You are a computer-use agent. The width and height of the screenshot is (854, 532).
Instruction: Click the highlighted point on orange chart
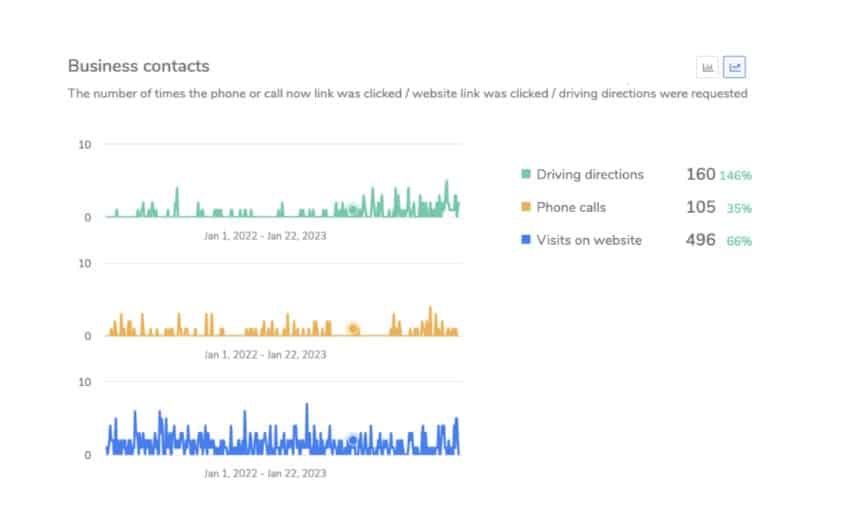(x=353, y=328)
